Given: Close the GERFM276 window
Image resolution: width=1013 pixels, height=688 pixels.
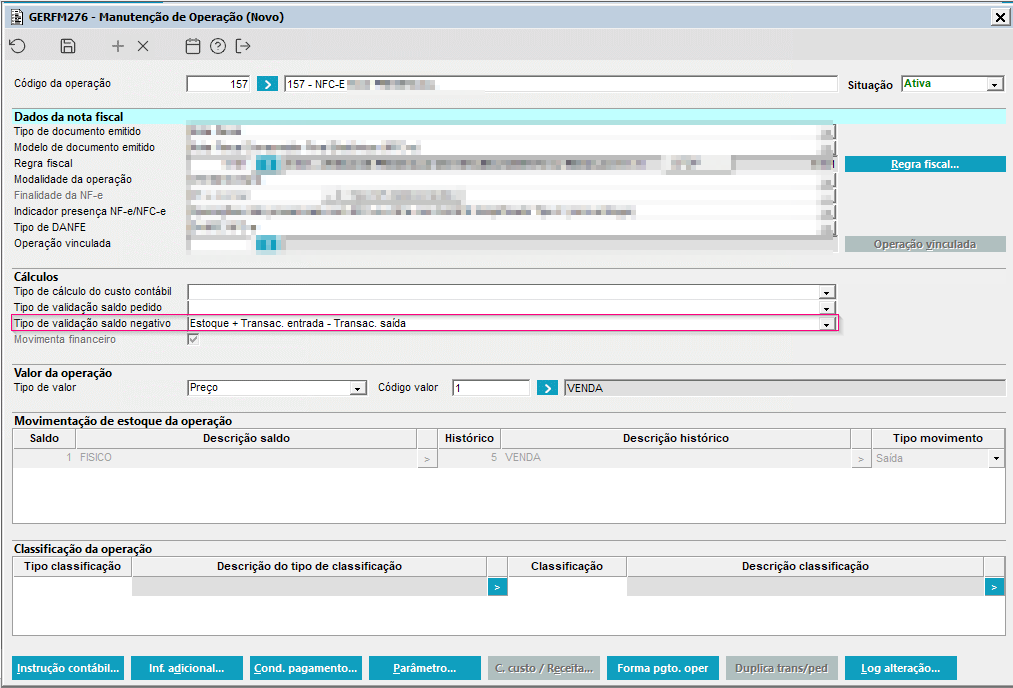Looking at the screenshot, I should coord(999,17).
